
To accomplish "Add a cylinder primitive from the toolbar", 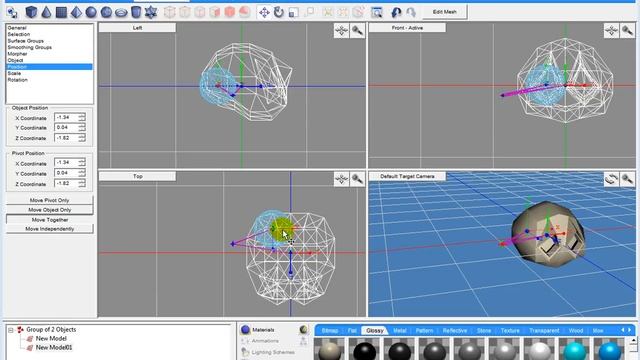I will [x=136, y=12].
